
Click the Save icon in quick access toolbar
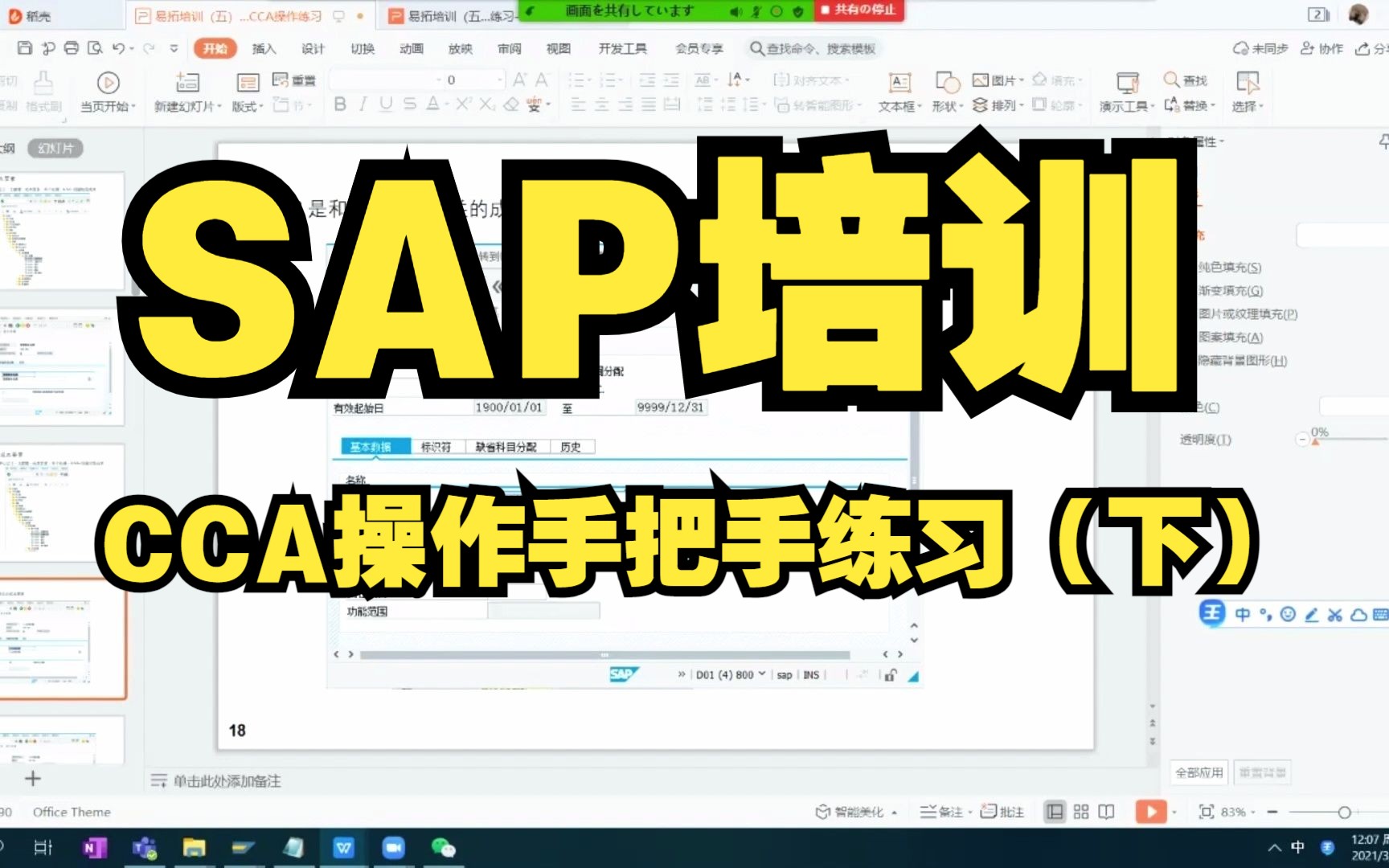(x=25, y=48)
